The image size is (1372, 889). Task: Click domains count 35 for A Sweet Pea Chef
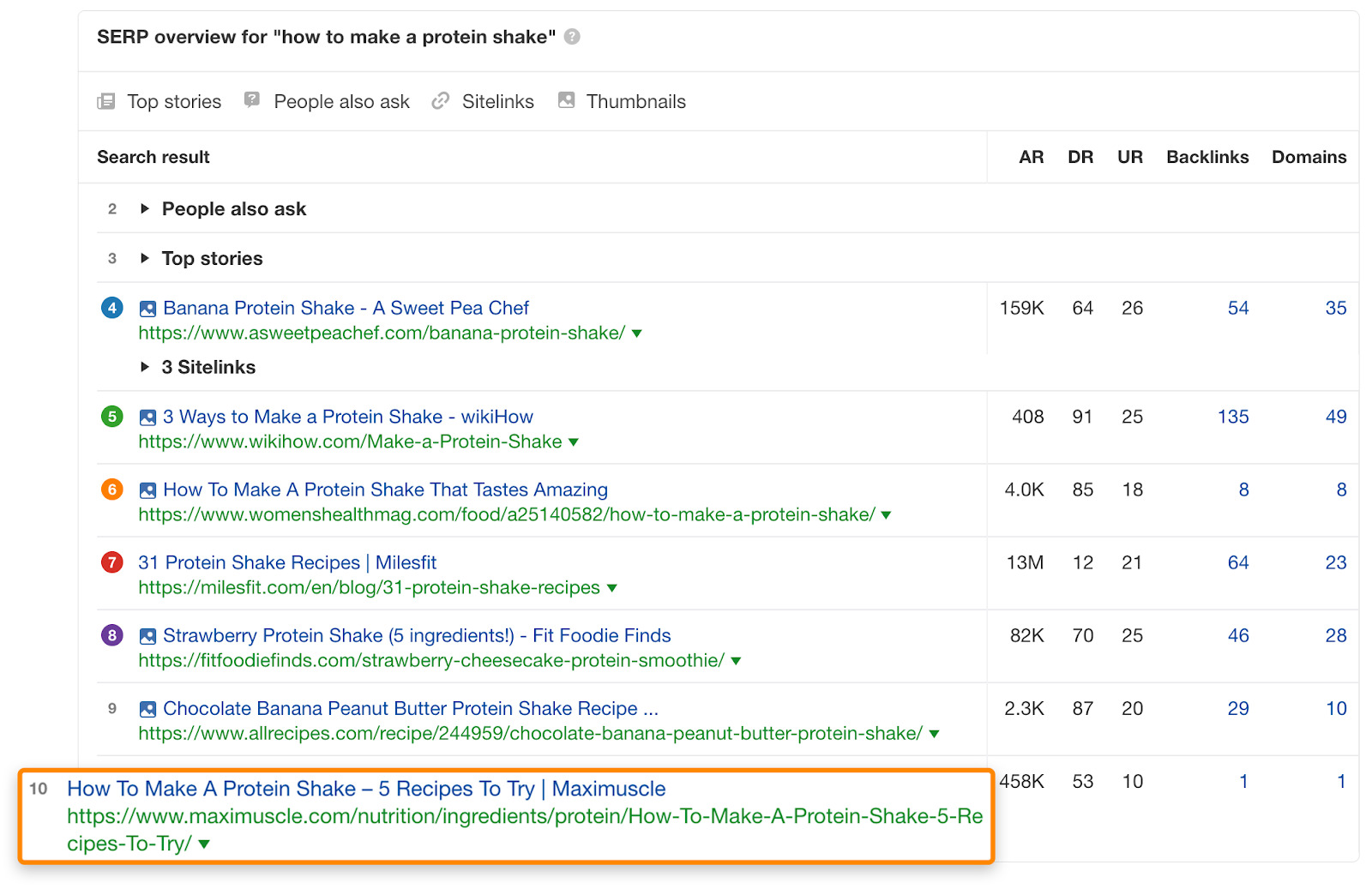[x=1336, y=308]
